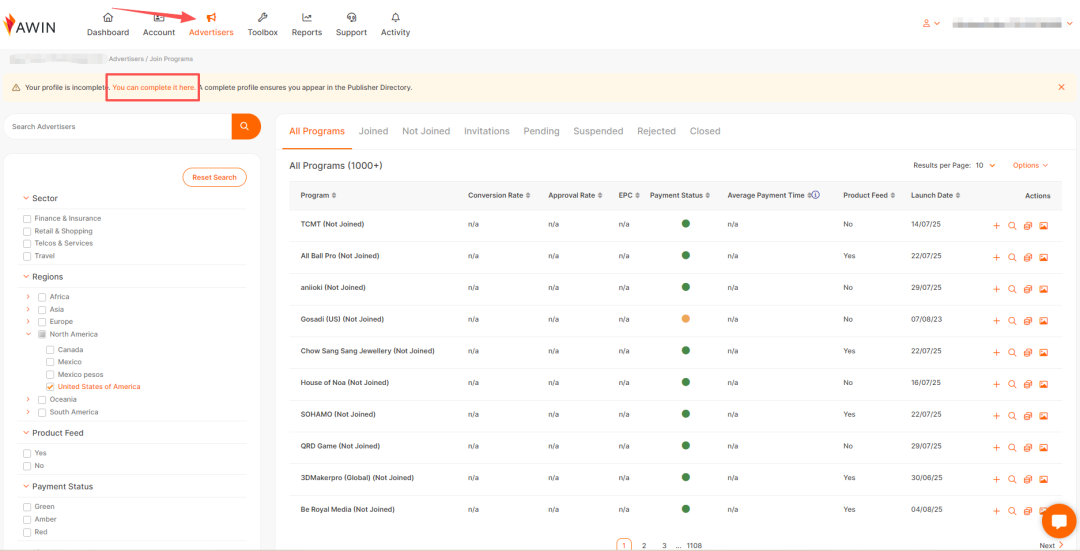Open the Support headset icon

click(x=351, y=18)
